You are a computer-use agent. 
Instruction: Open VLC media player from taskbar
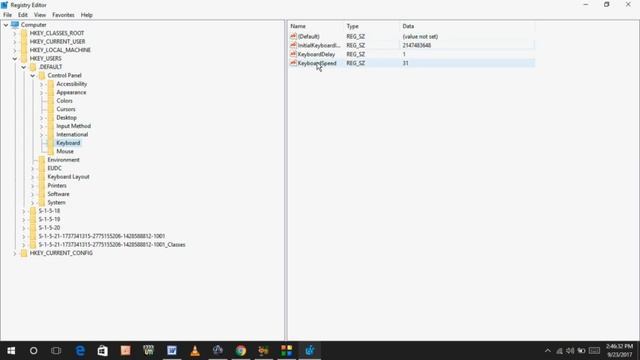coord(195,351)
